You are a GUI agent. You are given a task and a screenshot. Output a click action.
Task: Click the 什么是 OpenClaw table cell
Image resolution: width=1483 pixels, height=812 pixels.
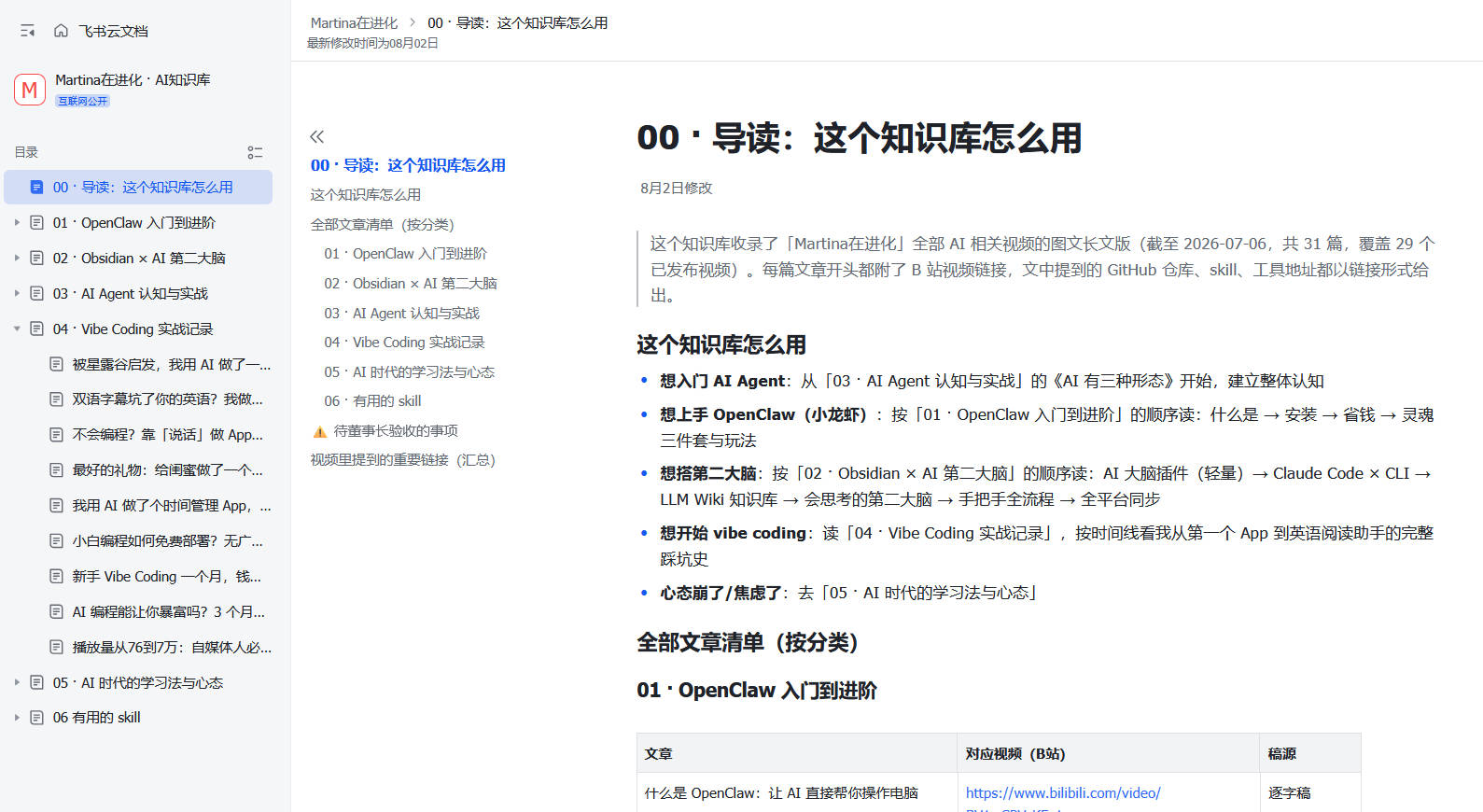click(781, 793)
